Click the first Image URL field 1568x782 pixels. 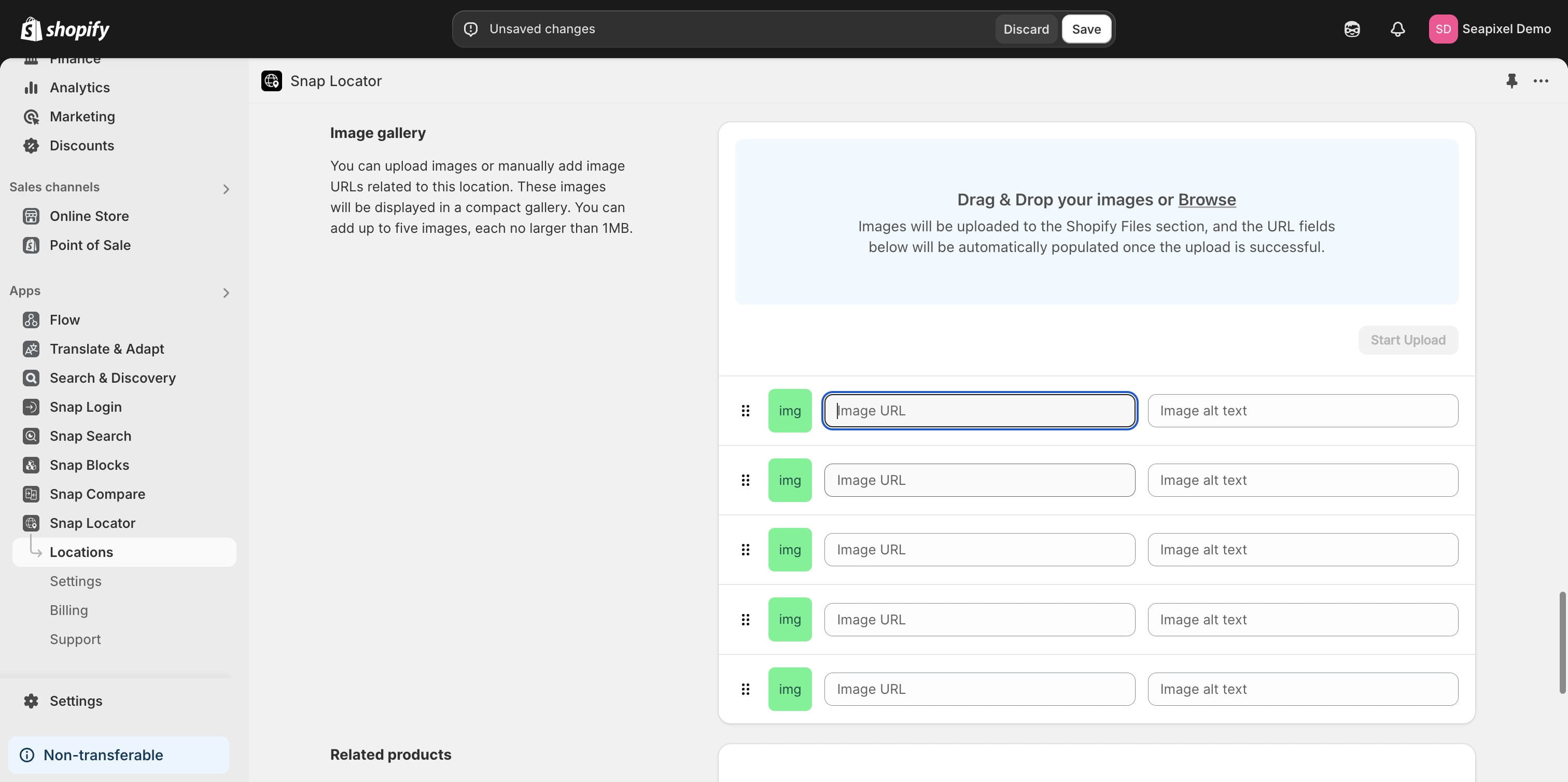[x=978, y=410]
